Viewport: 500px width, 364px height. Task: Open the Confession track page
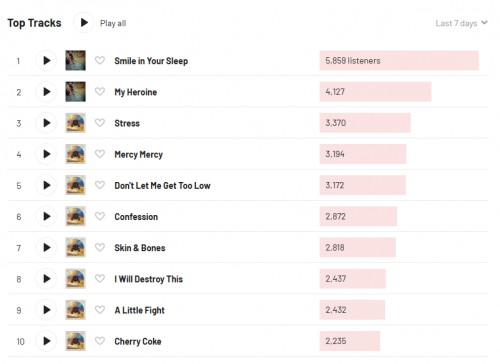[x=136, y=217]
